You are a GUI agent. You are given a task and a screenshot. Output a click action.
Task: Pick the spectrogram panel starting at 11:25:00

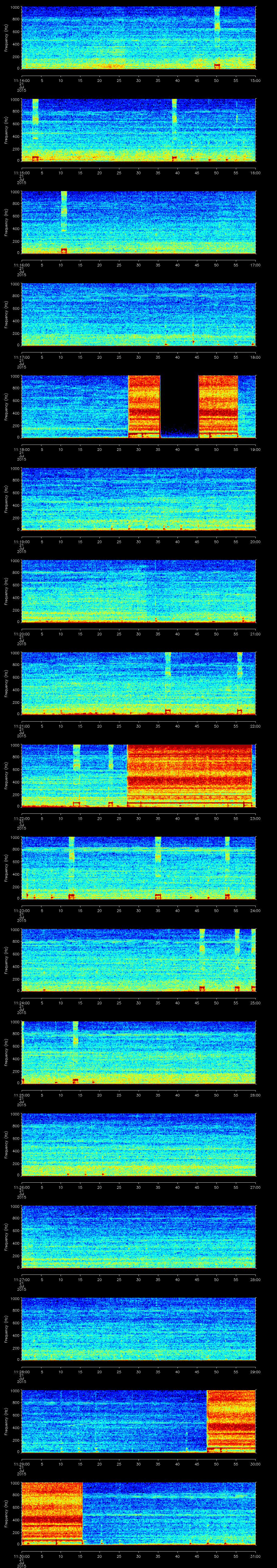[x=138, y=1052]
